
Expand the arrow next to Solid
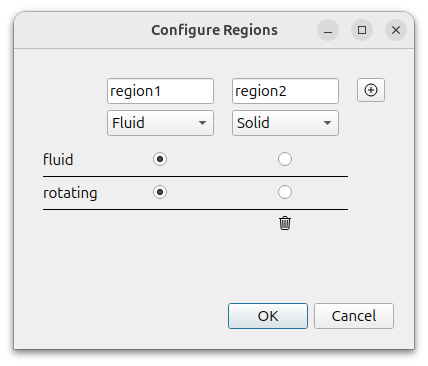(327, 123)
